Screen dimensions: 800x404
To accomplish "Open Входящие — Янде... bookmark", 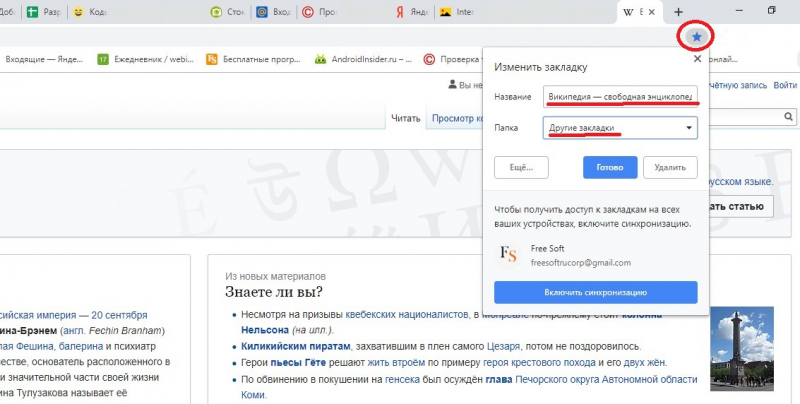I will 44,60.
